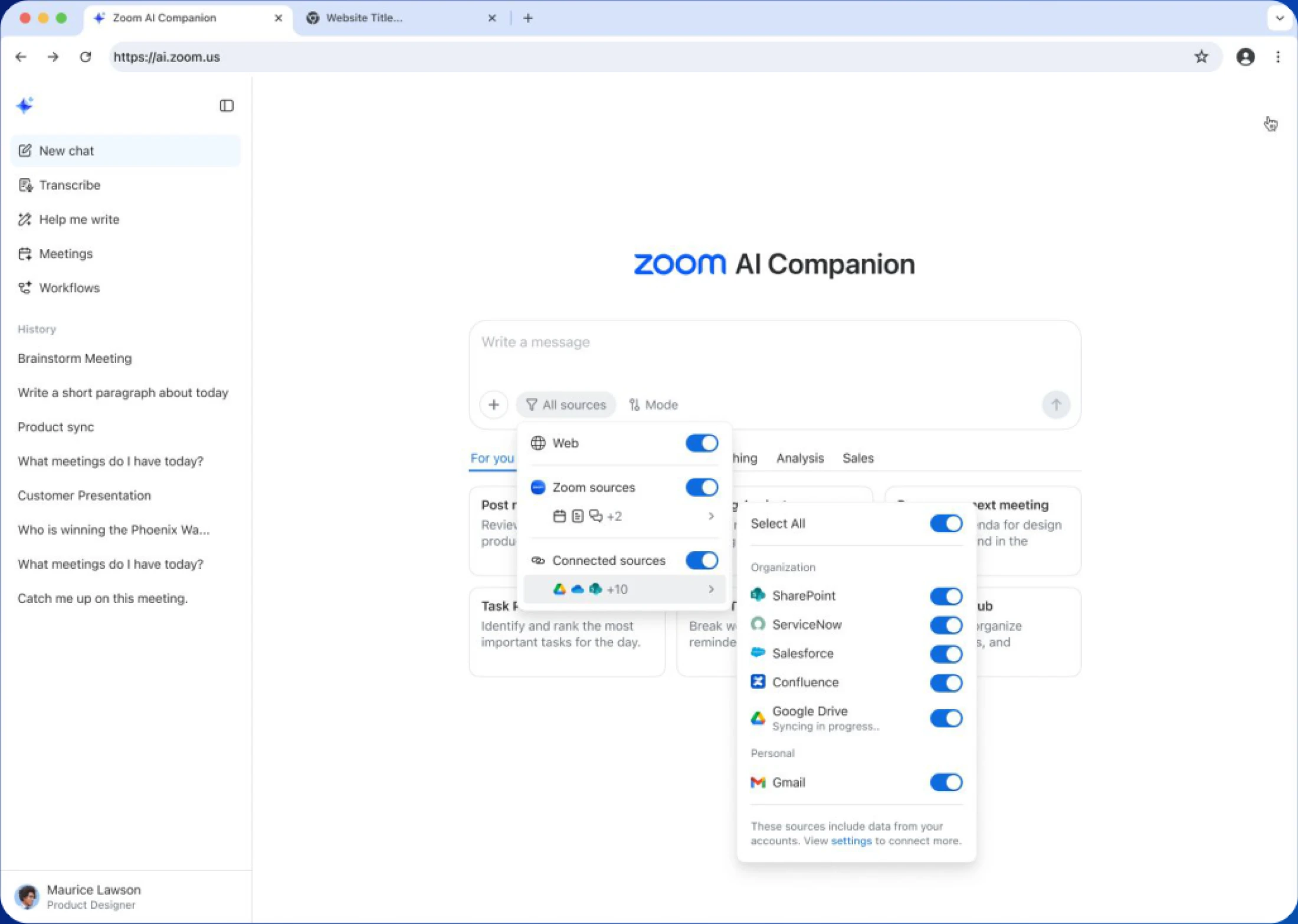Bookmark this page with the star icon

1201,57
